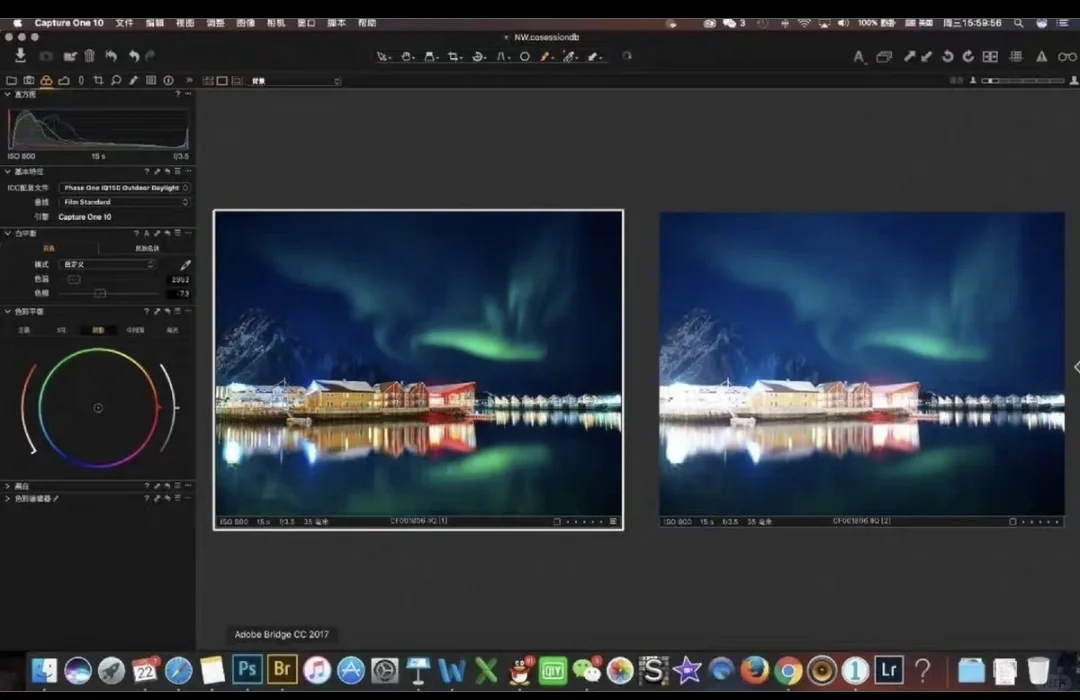Open the Color tool tab icon
Viewport: 1080px width, 700px height.
point(46,80)
